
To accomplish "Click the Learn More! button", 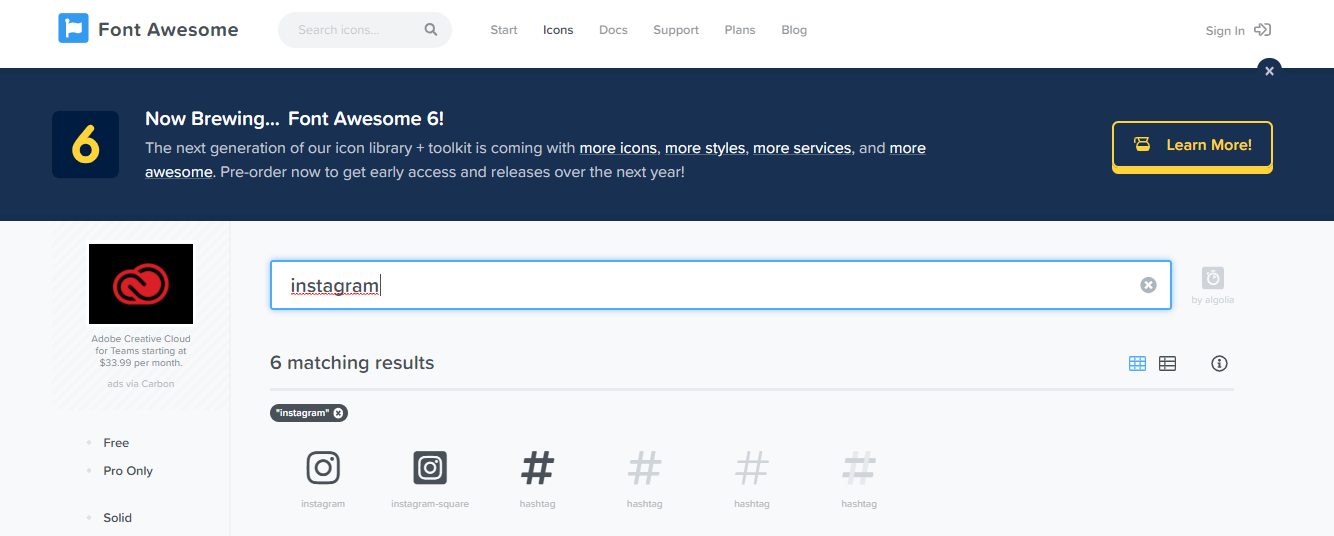I will [x=1192, y=146].
